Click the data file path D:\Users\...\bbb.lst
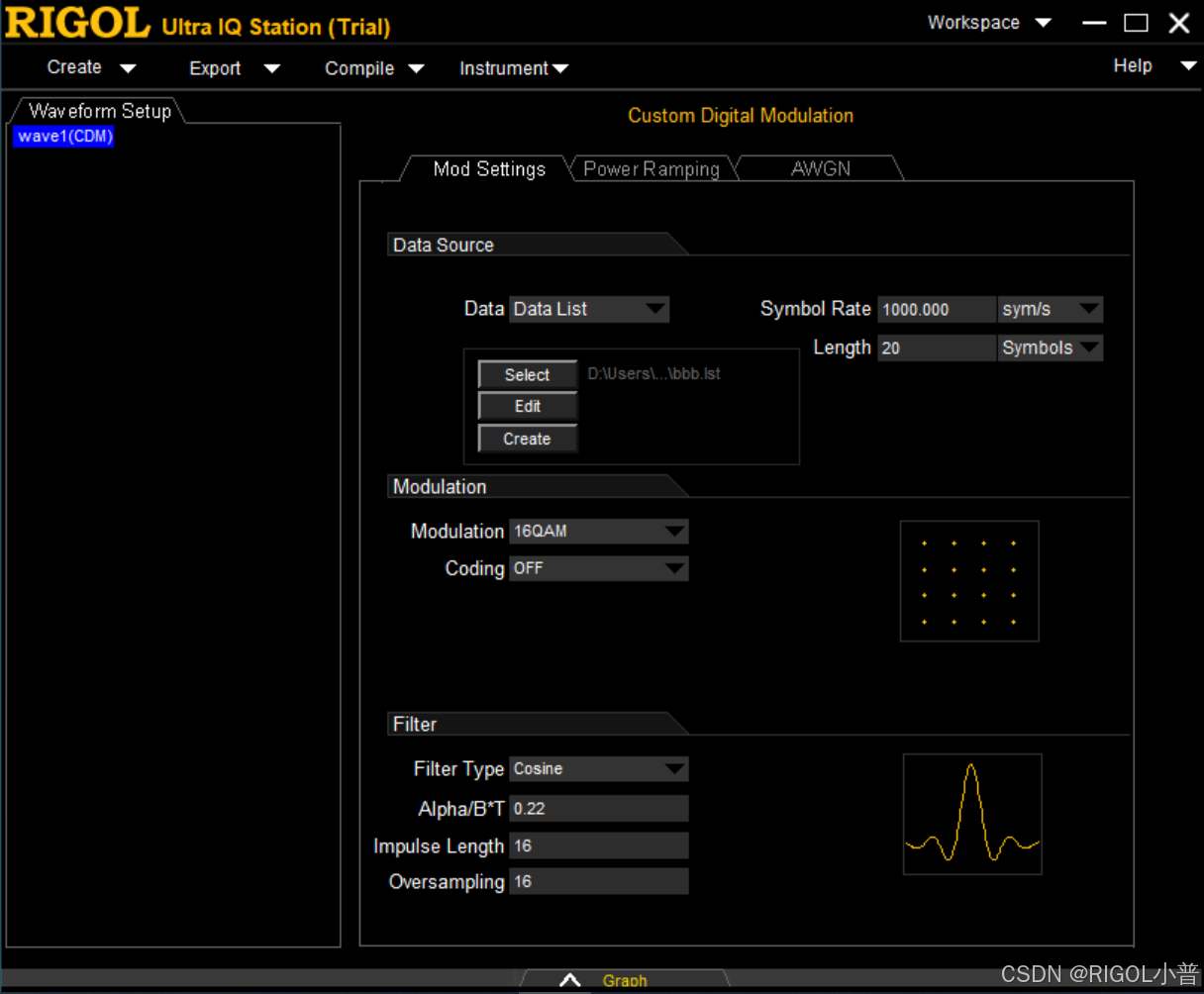 653,374
